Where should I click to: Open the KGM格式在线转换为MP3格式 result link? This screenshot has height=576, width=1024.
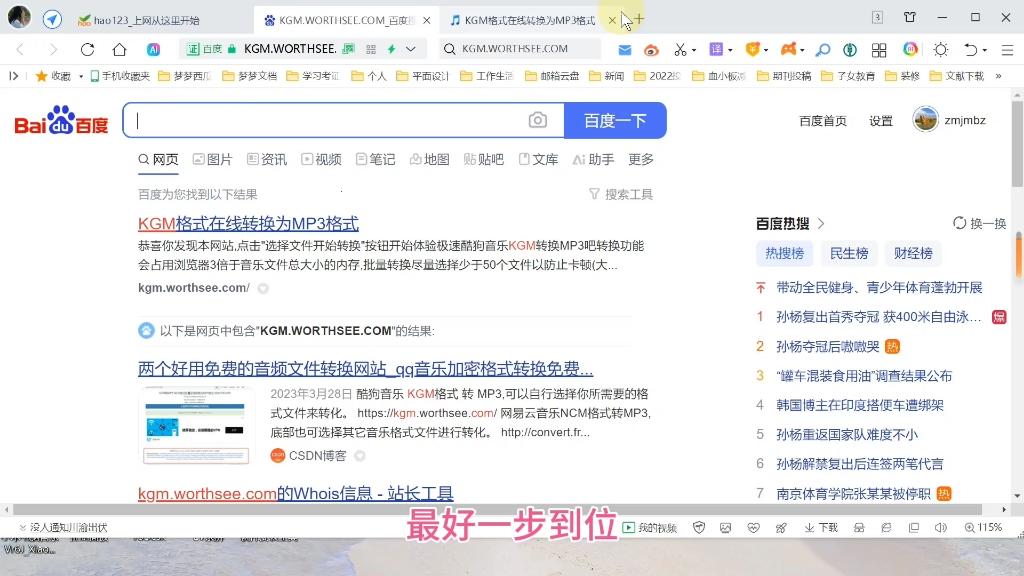point(248,223)
